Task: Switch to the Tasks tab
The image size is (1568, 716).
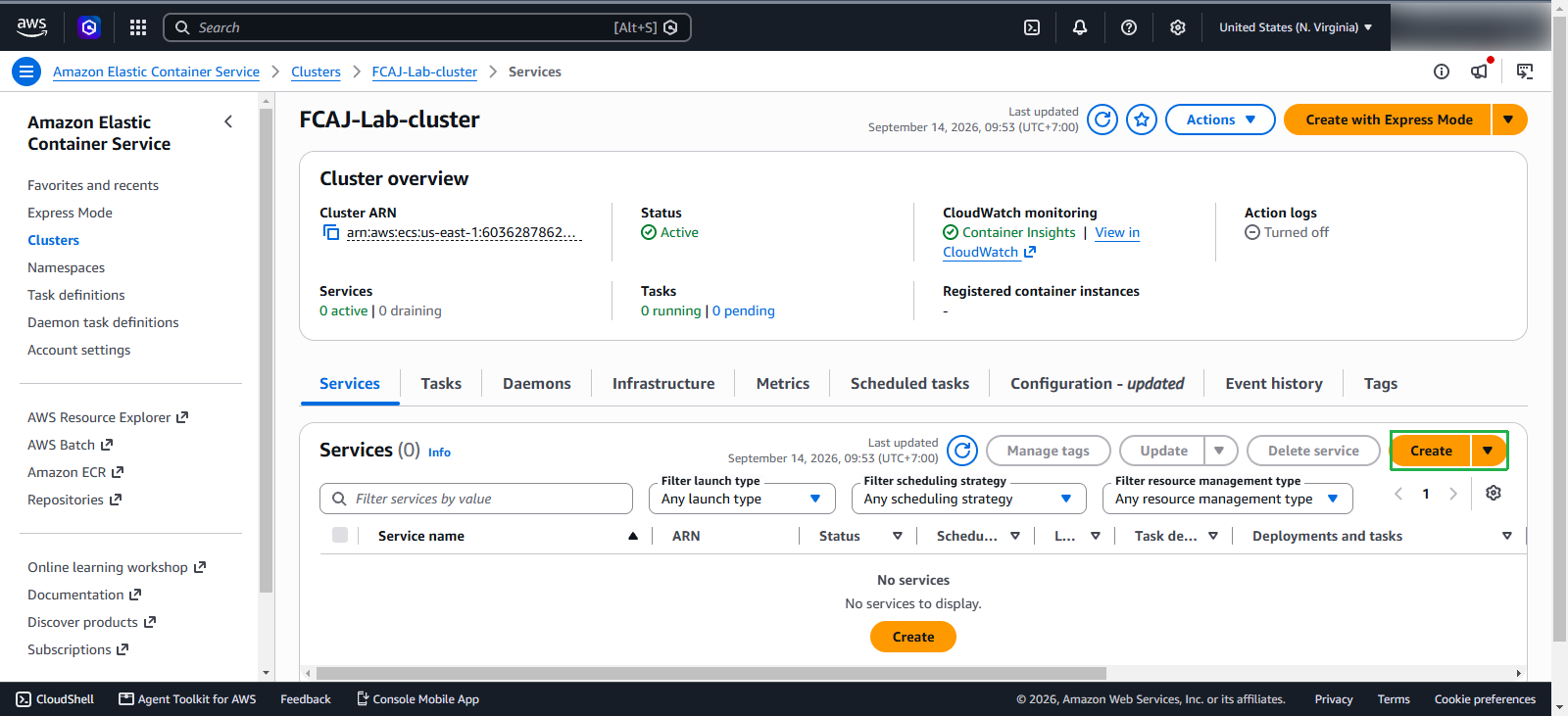Action: pos(441,384)
